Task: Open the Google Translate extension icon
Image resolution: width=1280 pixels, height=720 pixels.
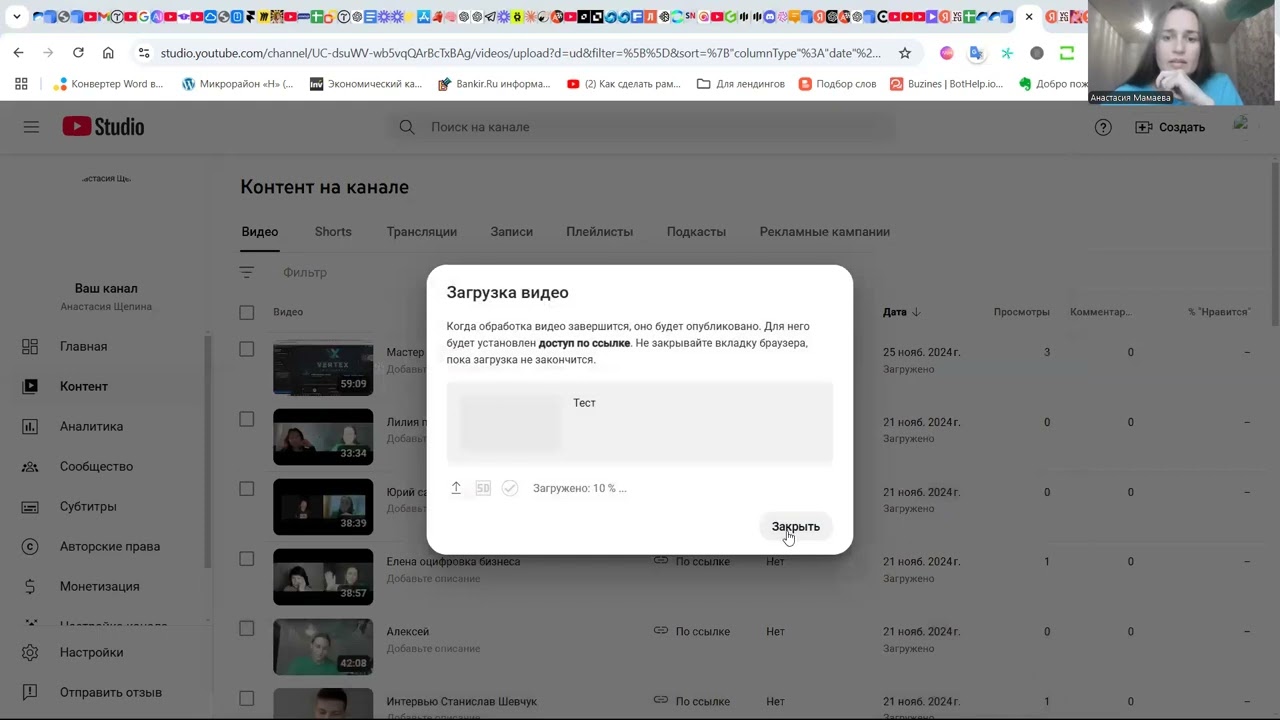Action: (x=976, y=53)
